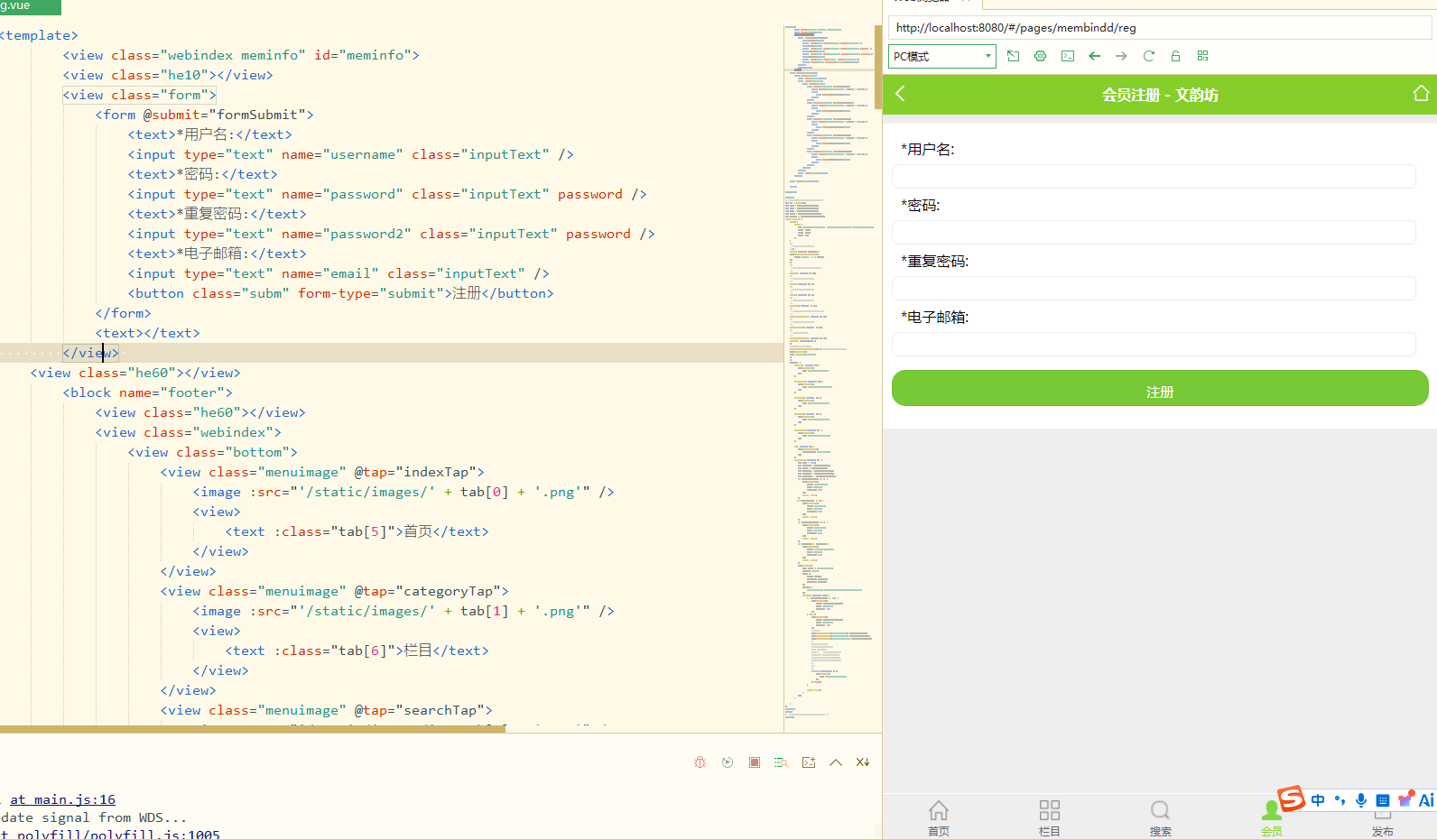Click the green 注册 submit button
Image resolution: width=1437 pixels, height=840 pixels.
click(1160, 388)
